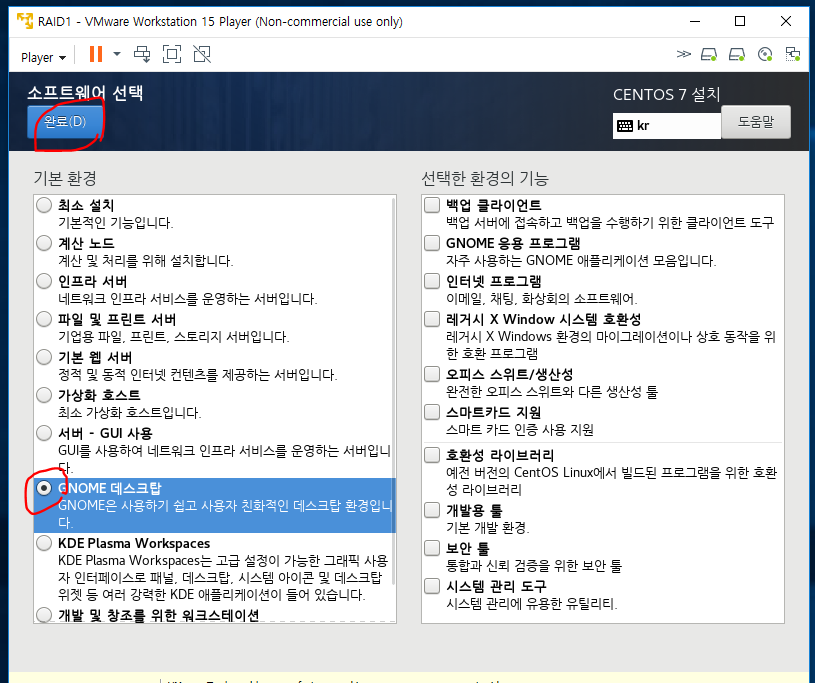Check the 스마트카드 지원 checkbox
The height and width of the screenshot is (683, 815).
[432, 412]
